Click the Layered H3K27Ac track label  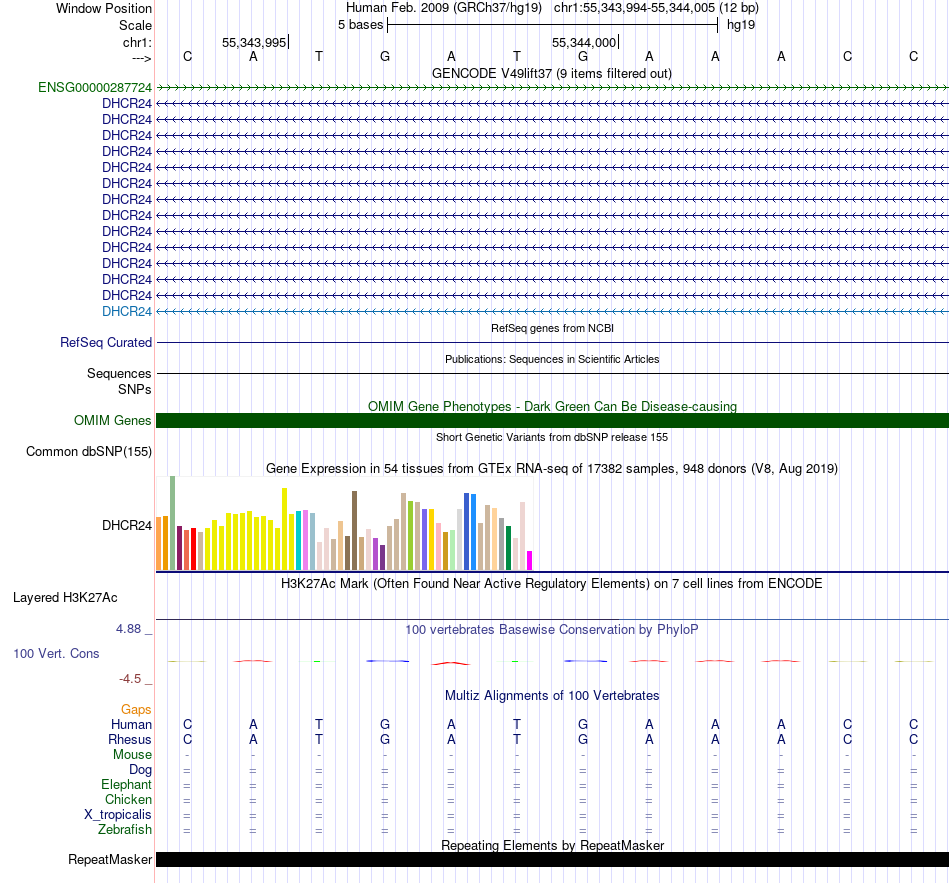[65, 598]
